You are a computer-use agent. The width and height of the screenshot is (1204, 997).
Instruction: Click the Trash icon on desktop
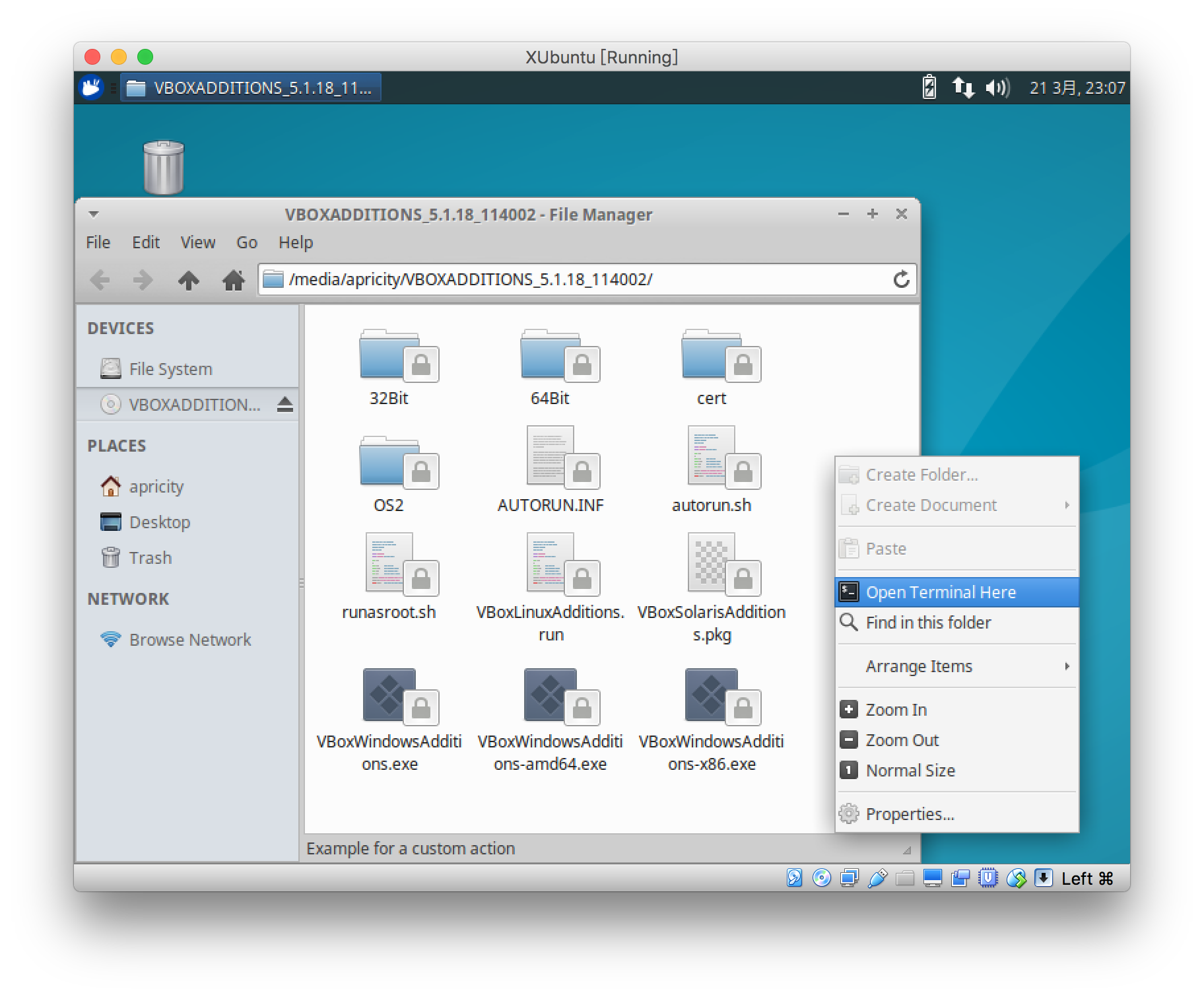pyautogui.click(x=163, y=167)
